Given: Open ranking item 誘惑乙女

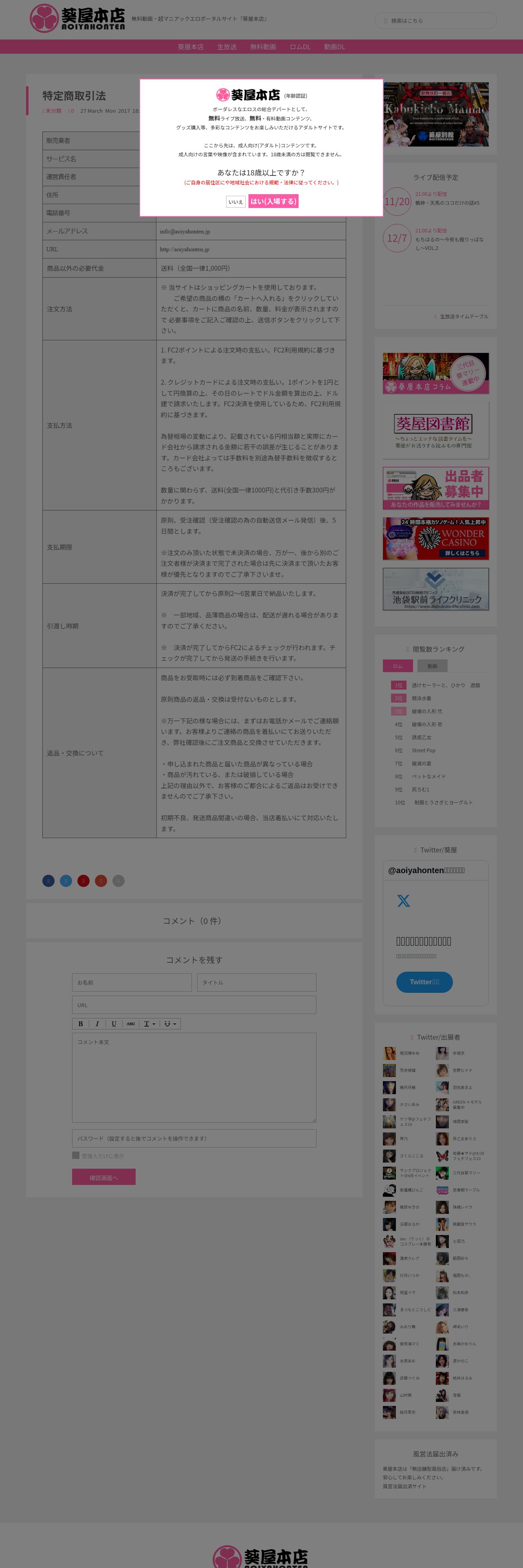Looking at the screenshot, I should [x=421, y=737].
